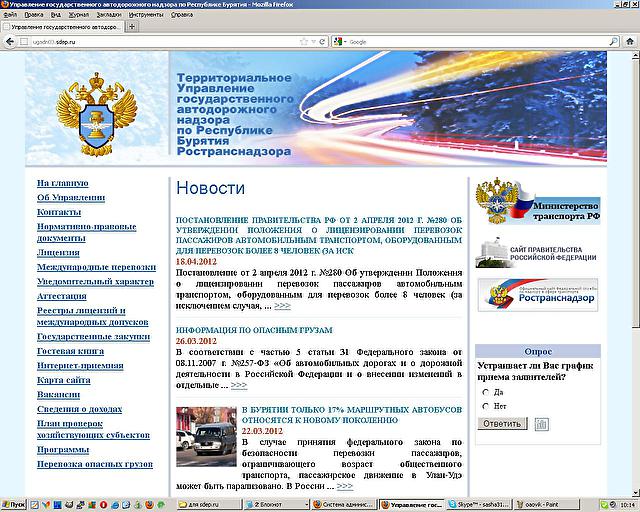Switch to Skype window in the taskbar

tap(478, 505)
